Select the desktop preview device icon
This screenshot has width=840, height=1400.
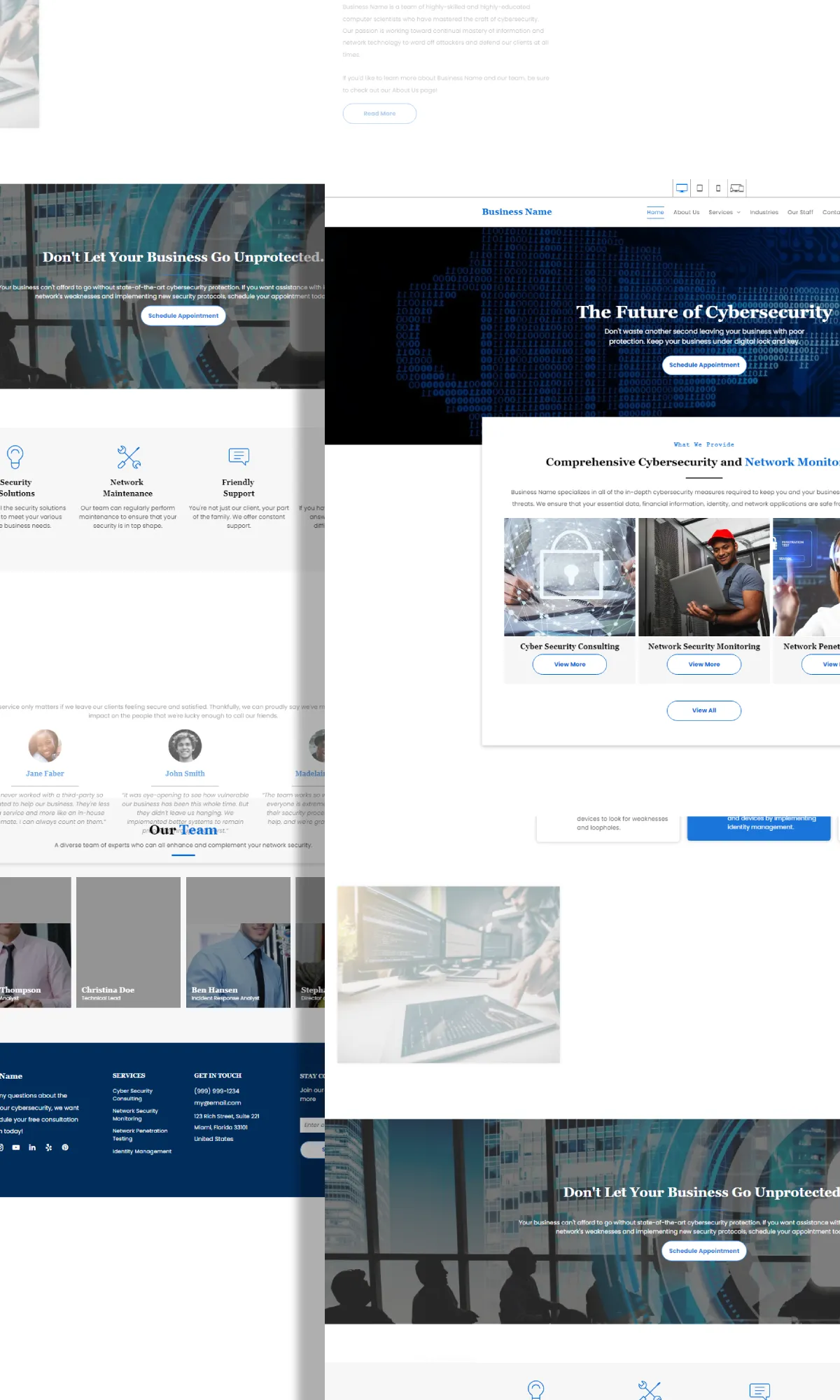pos(681,188)
